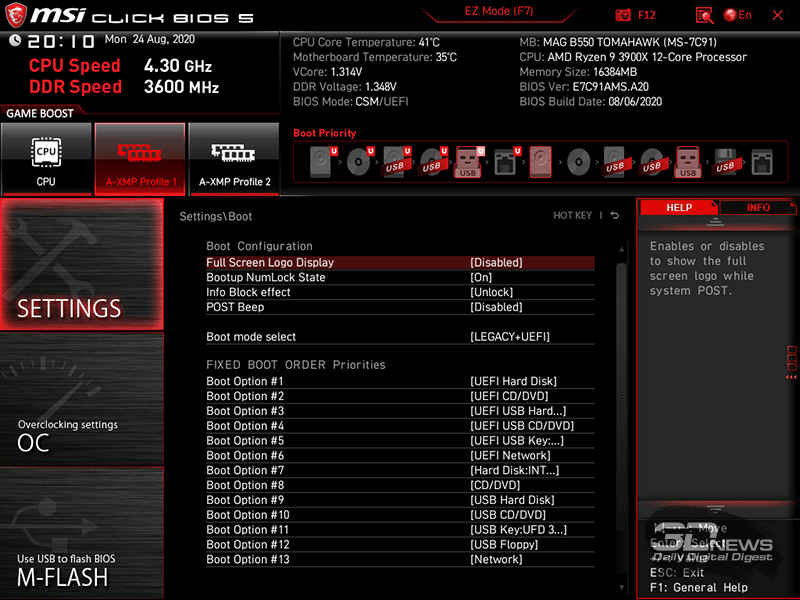Open the BIOS search magnifier icon
Viewport: 800px width, 600px height.
(x=705, y=15)
